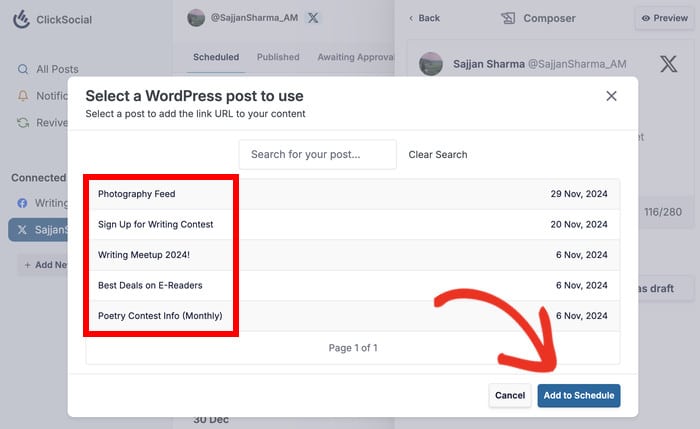Select the X Sajjan account in sidebar
Image resolution: width=700 pixels, height=429 pixels.
pyautogui.click(x=38, y=230)
